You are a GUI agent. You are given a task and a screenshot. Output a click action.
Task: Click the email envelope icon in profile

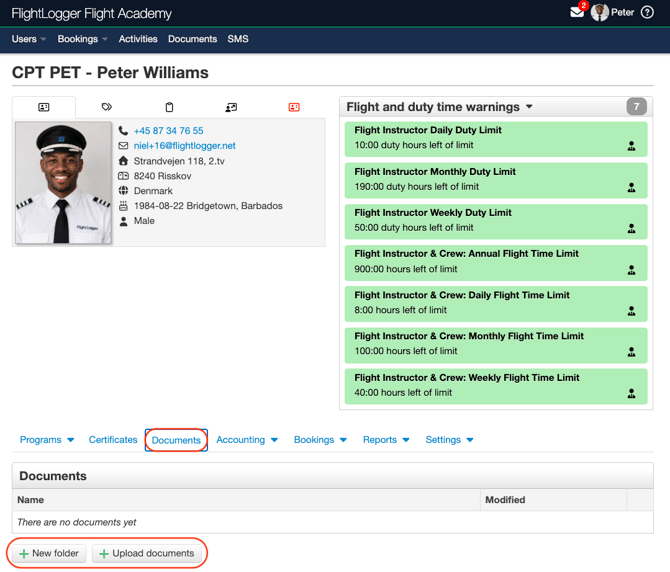(x=123, y=146)
